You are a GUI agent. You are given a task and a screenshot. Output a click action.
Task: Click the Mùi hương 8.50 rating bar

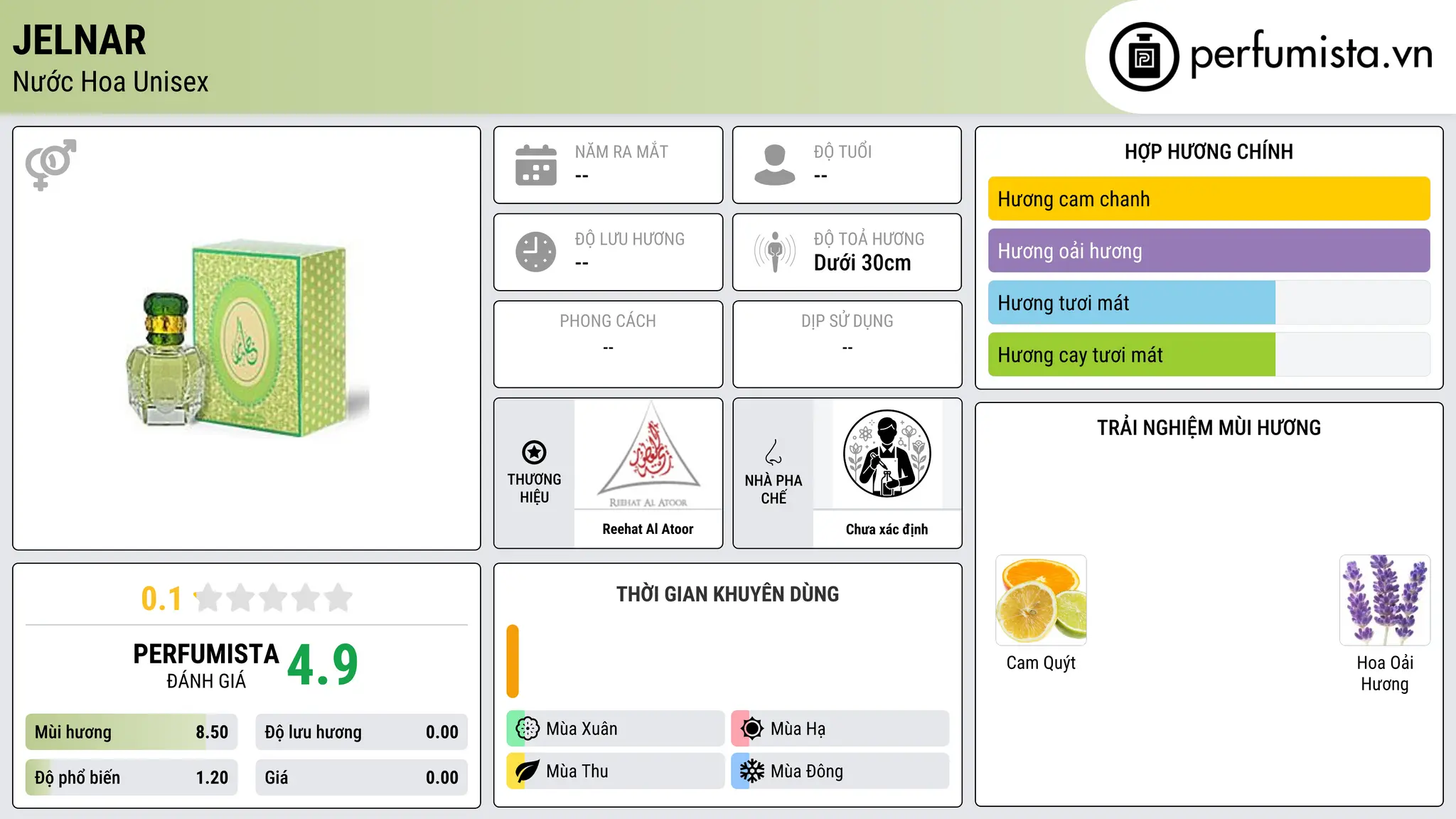pyautogui.click(x=132, y=732)
